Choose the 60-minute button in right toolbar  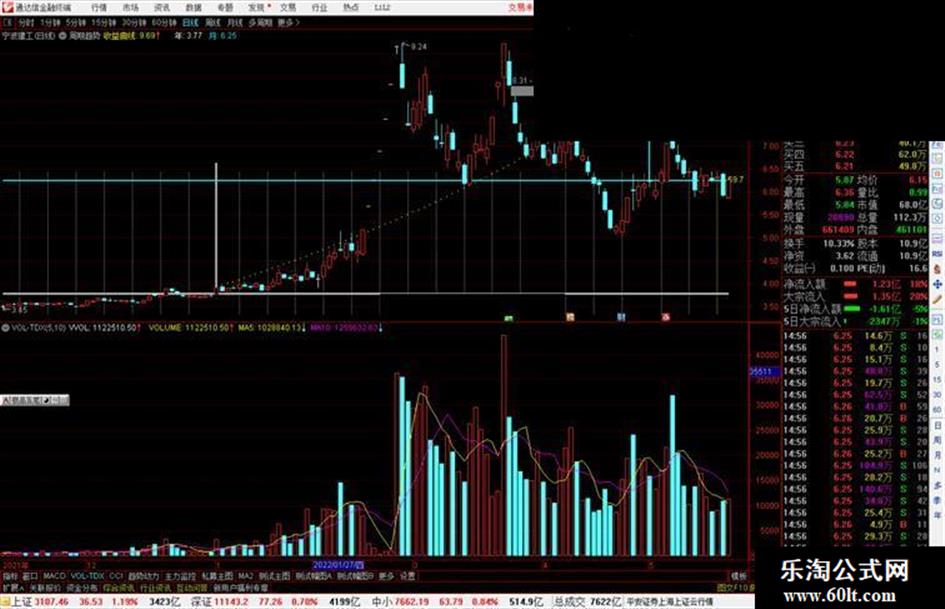[937, 410]
